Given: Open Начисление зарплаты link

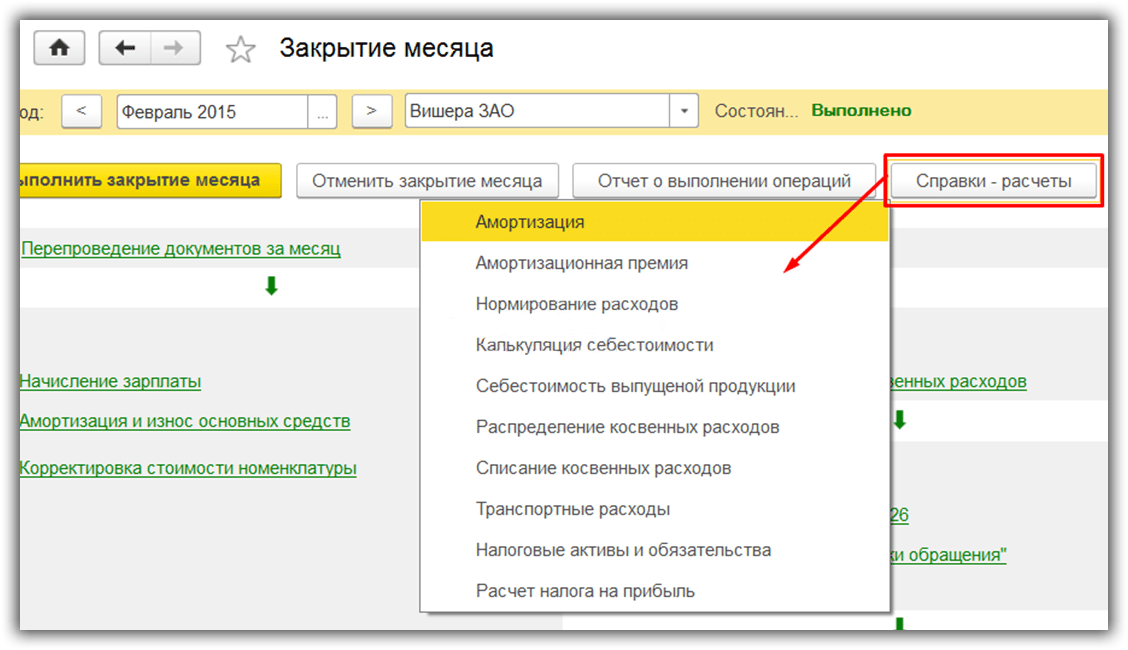Looking at the screenshot, I should [x=110, y=381].
